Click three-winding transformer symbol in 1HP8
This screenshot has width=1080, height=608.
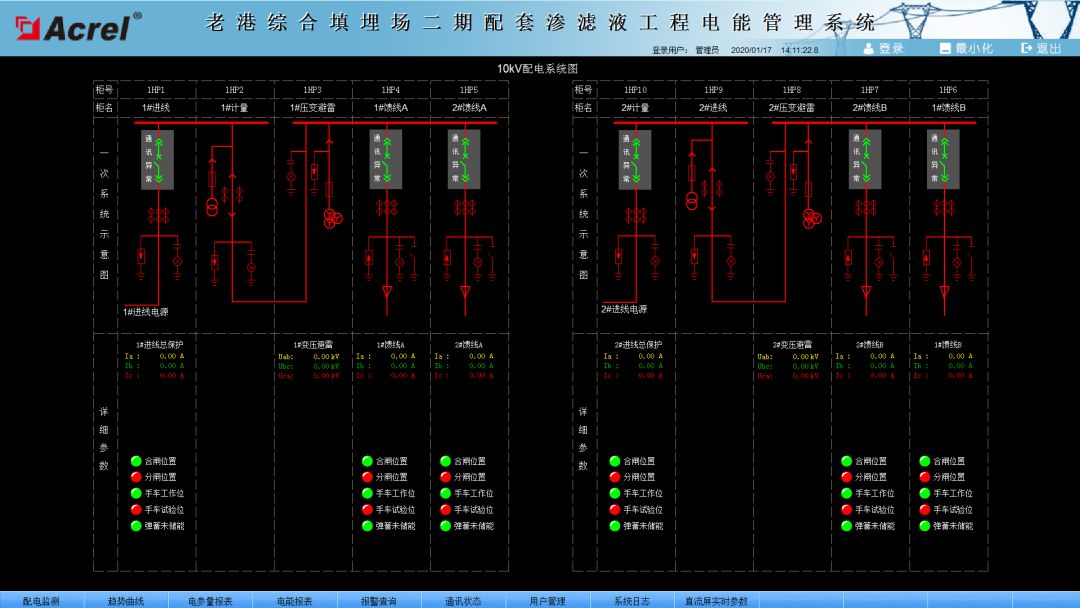811,219
